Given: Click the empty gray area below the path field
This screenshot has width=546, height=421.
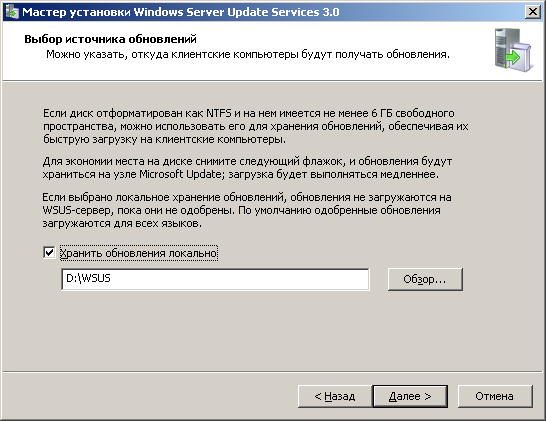Looking at the screenshot, I should (x=273, y=330).
